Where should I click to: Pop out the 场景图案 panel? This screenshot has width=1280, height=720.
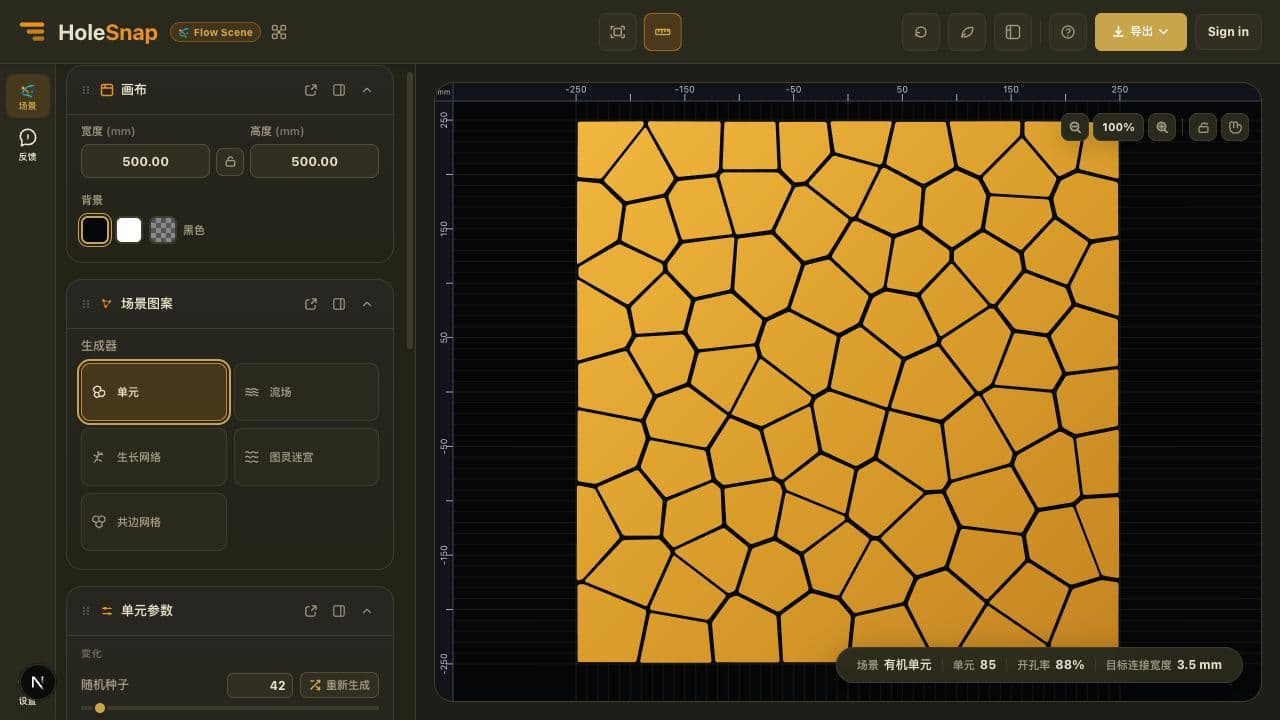tap(311, 304)
